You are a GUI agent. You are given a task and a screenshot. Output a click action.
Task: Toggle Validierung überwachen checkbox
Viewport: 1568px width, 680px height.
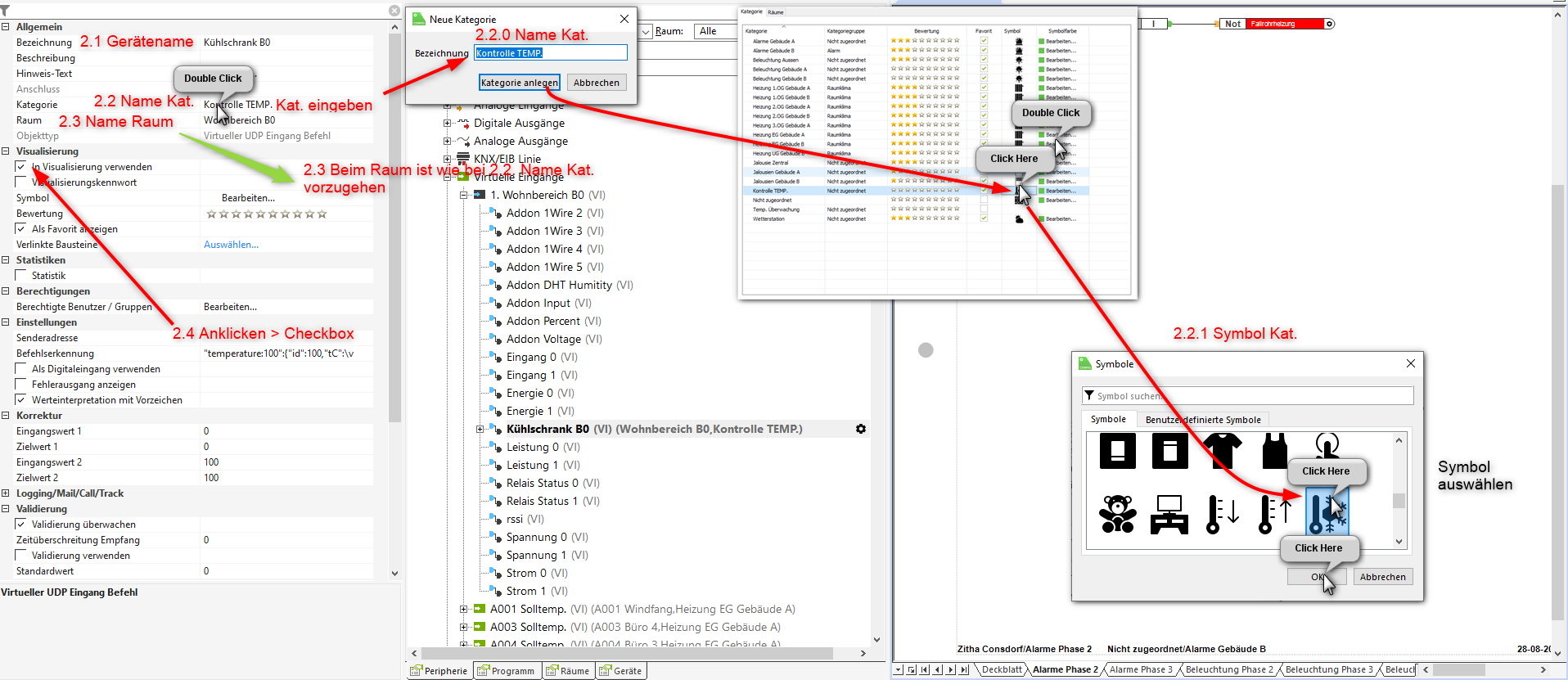point(21,525)
